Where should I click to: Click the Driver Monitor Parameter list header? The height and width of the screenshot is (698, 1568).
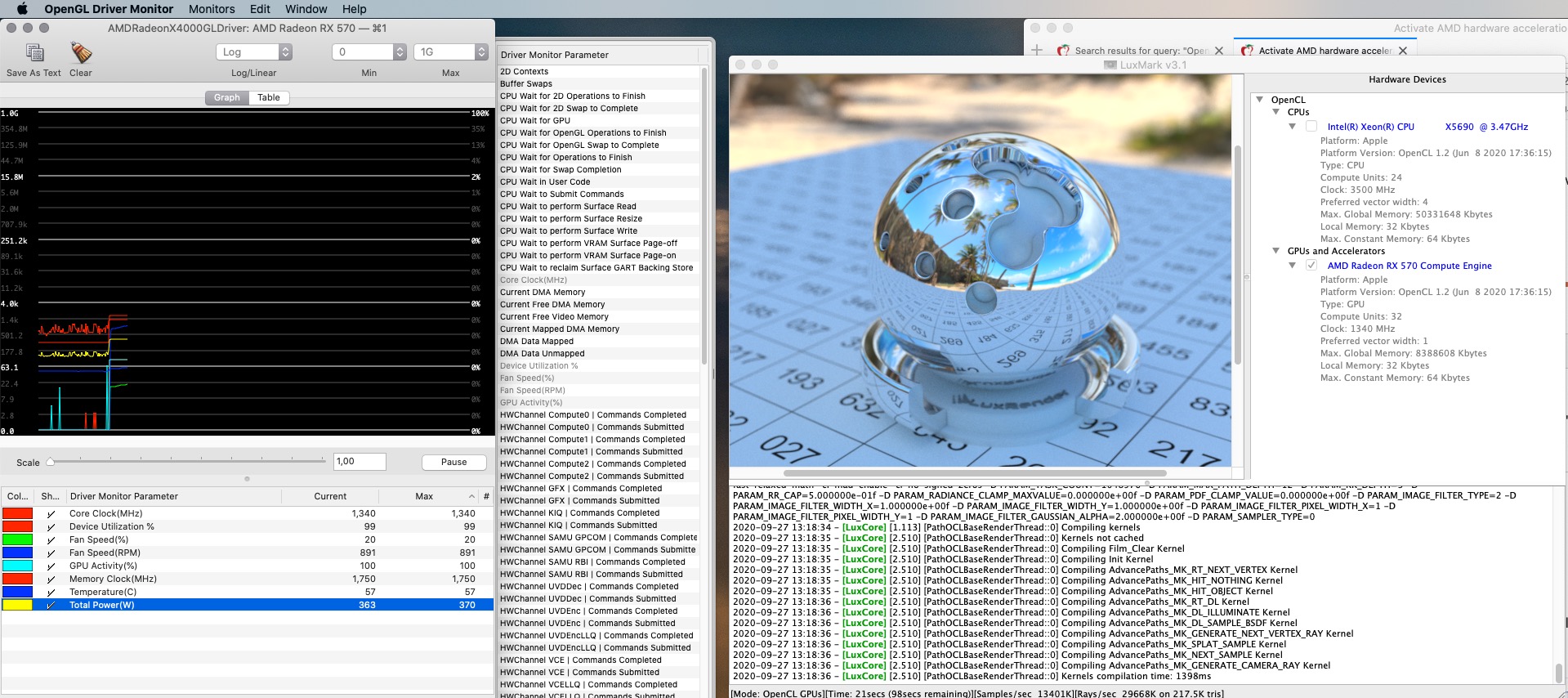(x=598, y=55)
